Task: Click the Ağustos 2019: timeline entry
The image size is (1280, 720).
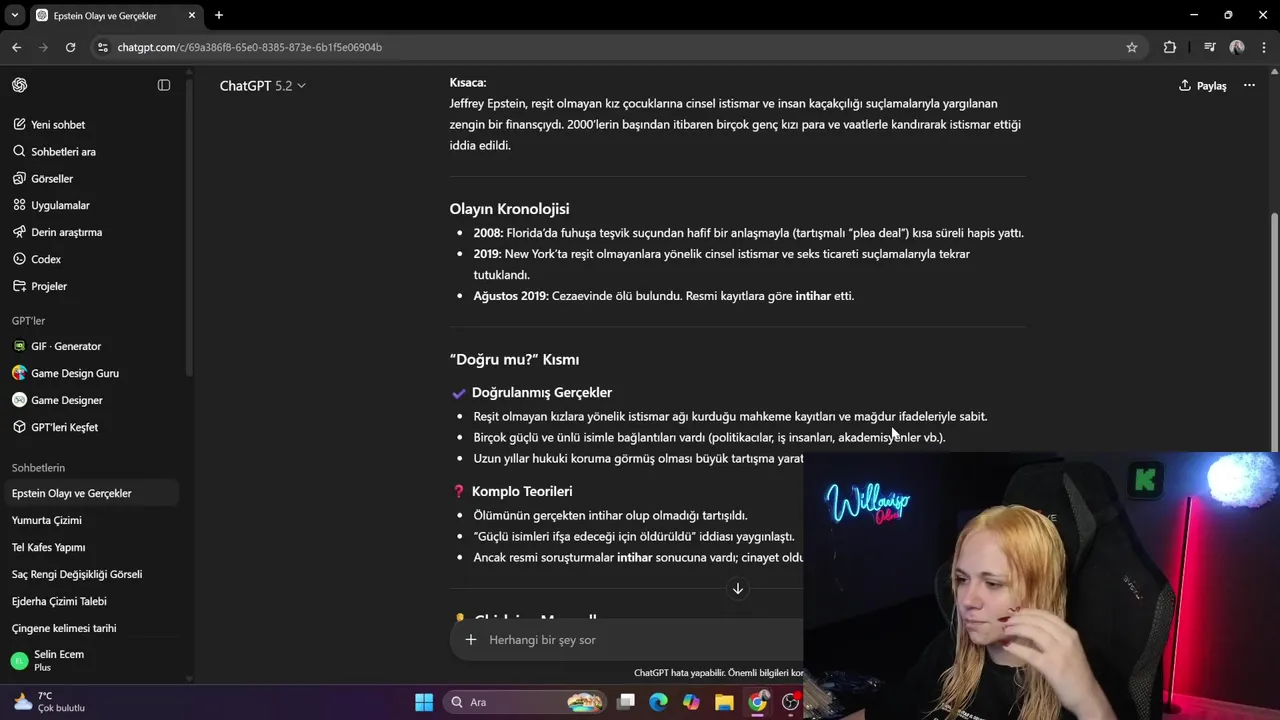Action: (x=511, y=296)
